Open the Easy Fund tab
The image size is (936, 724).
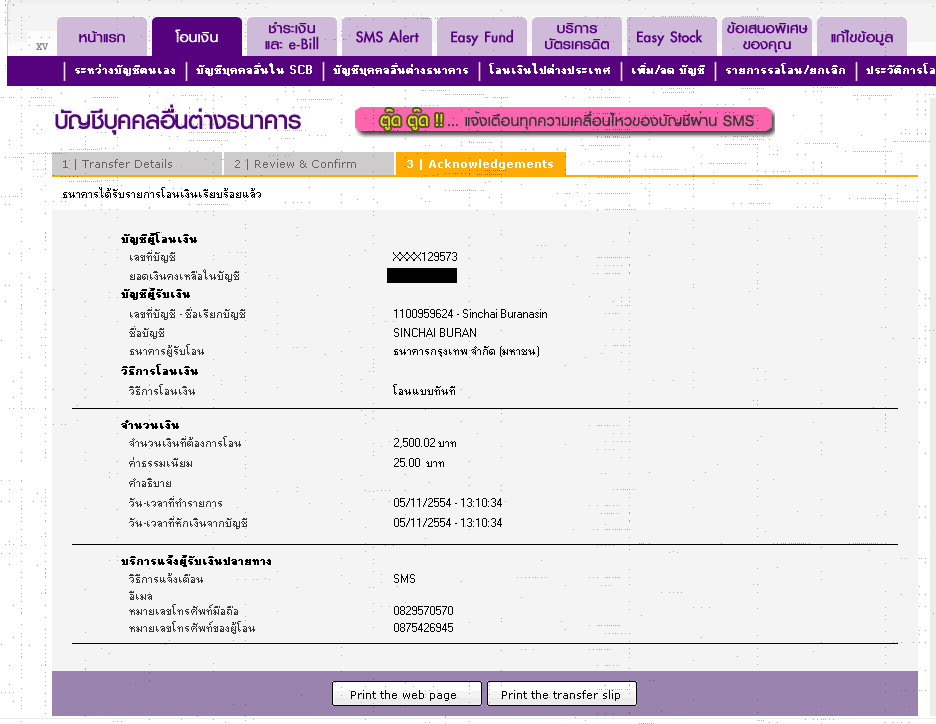482,38
